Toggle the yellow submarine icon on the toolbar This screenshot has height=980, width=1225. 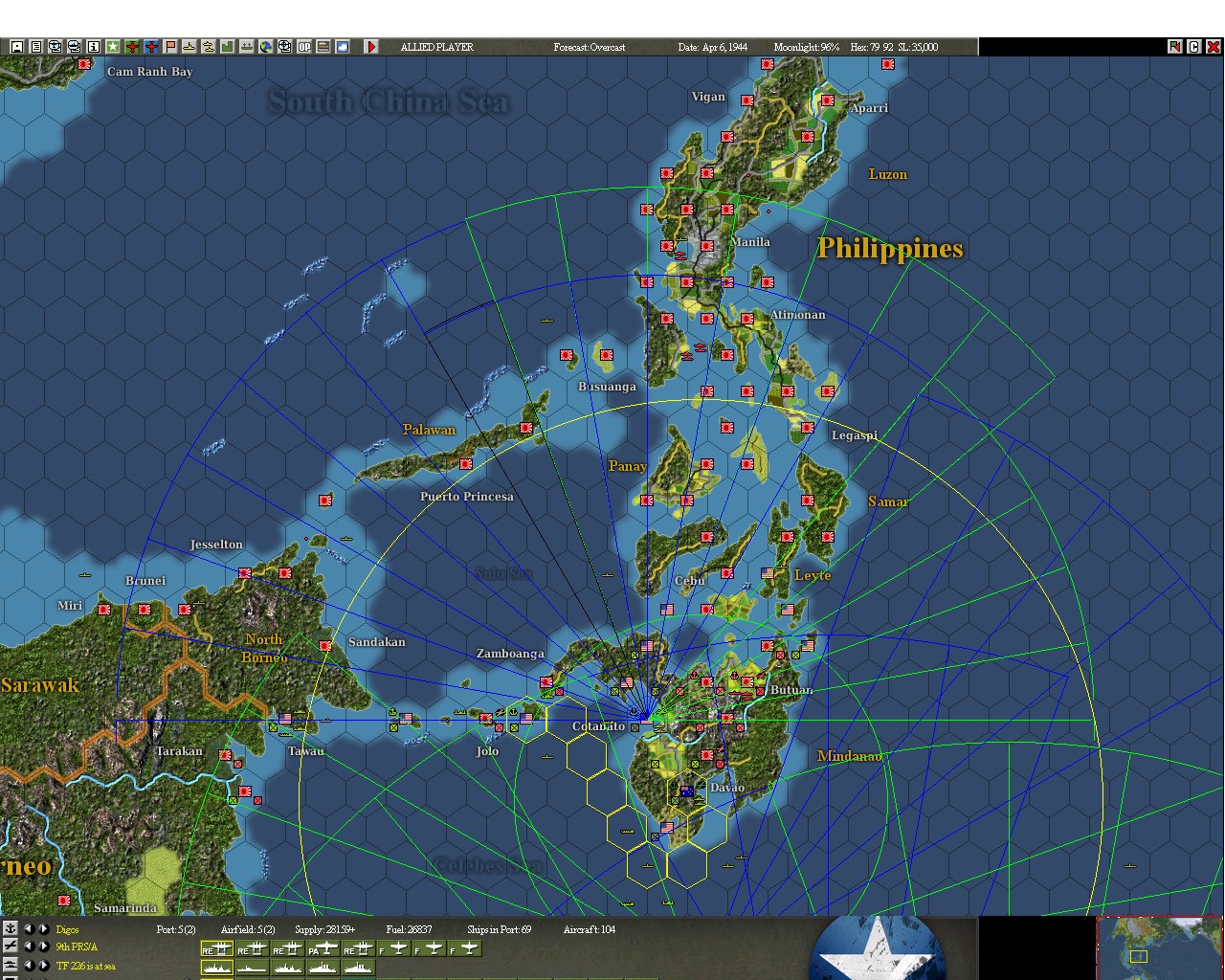coord(188,45)
